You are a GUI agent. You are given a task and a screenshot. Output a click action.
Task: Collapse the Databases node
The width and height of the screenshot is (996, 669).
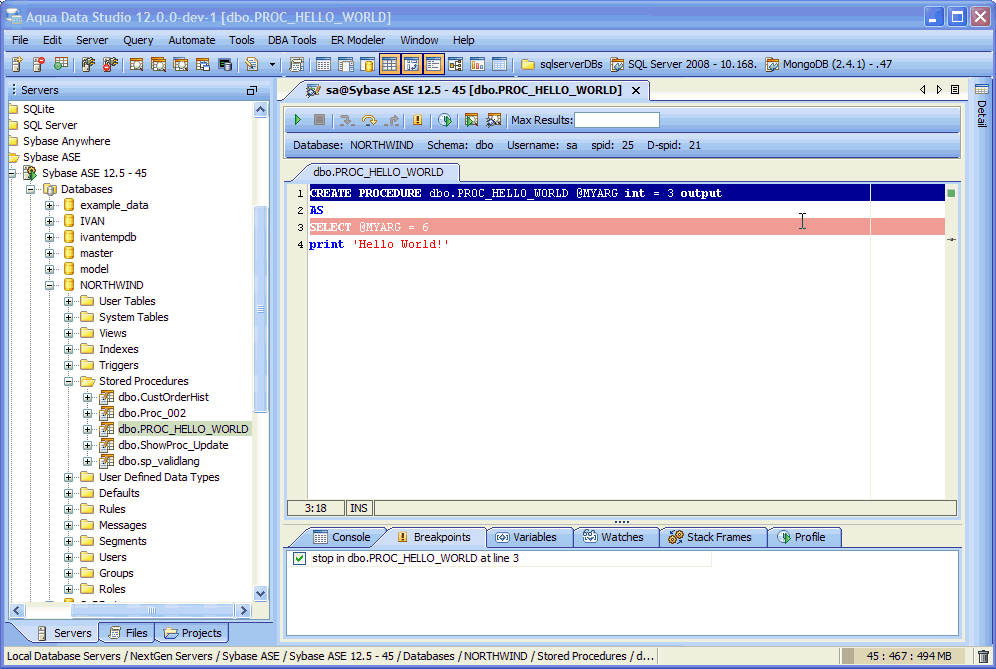pos(30,189)
